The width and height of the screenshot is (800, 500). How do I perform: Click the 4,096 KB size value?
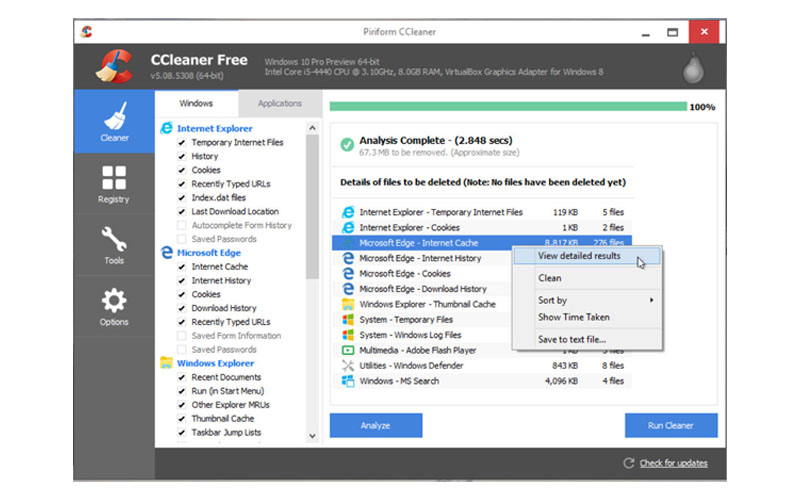tap(561, 381)
